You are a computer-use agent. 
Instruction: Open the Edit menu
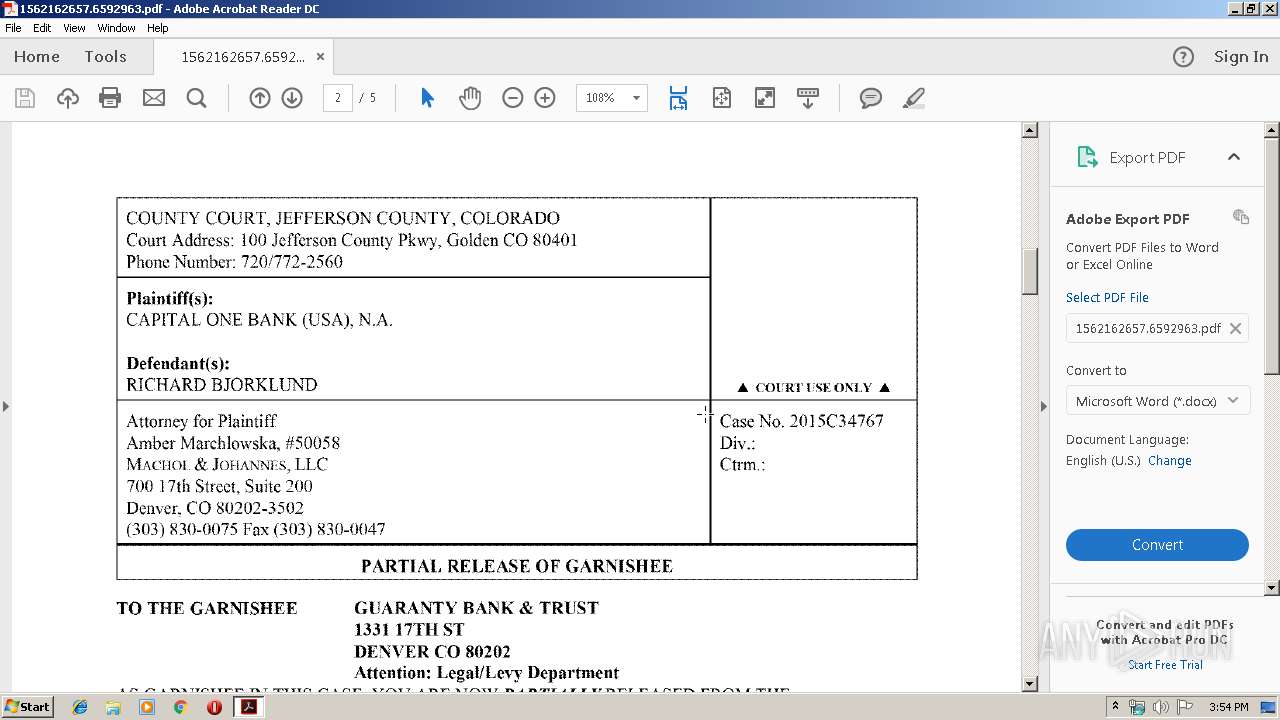coord(42,28)
